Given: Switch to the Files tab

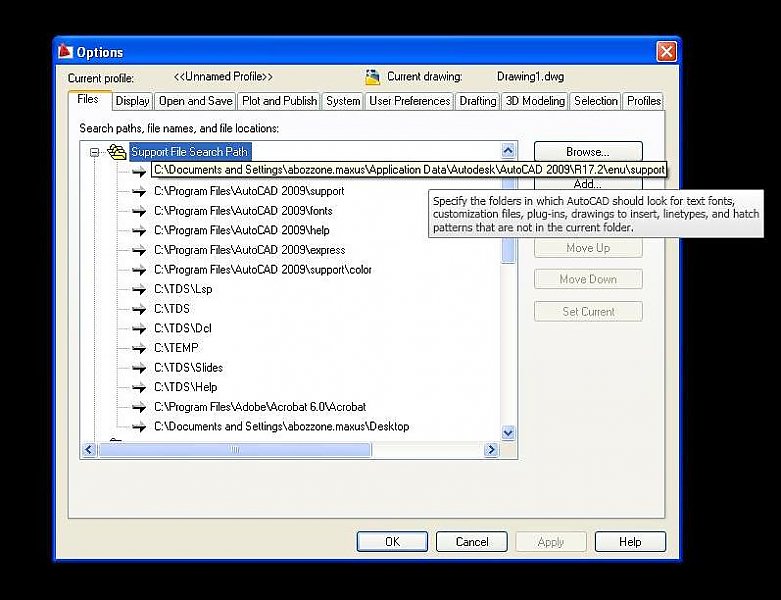Looking at the screenshot, I should point(88,99).
